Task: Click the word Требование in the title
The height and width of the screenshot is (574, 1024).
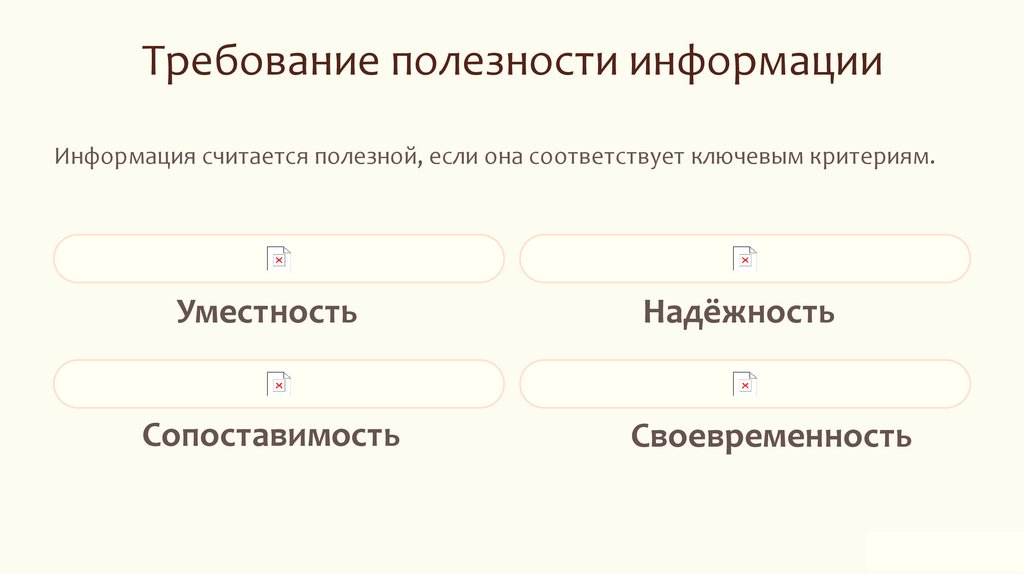Action: pyautogui.click(x=260, y=62)
